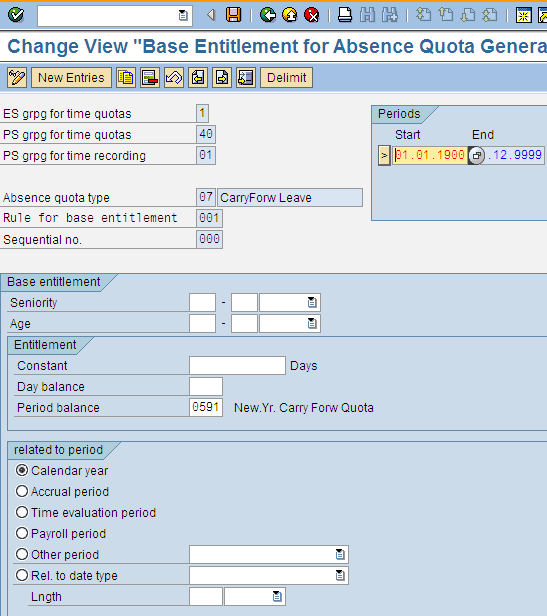Click the Delimit button

coord(286,77)
